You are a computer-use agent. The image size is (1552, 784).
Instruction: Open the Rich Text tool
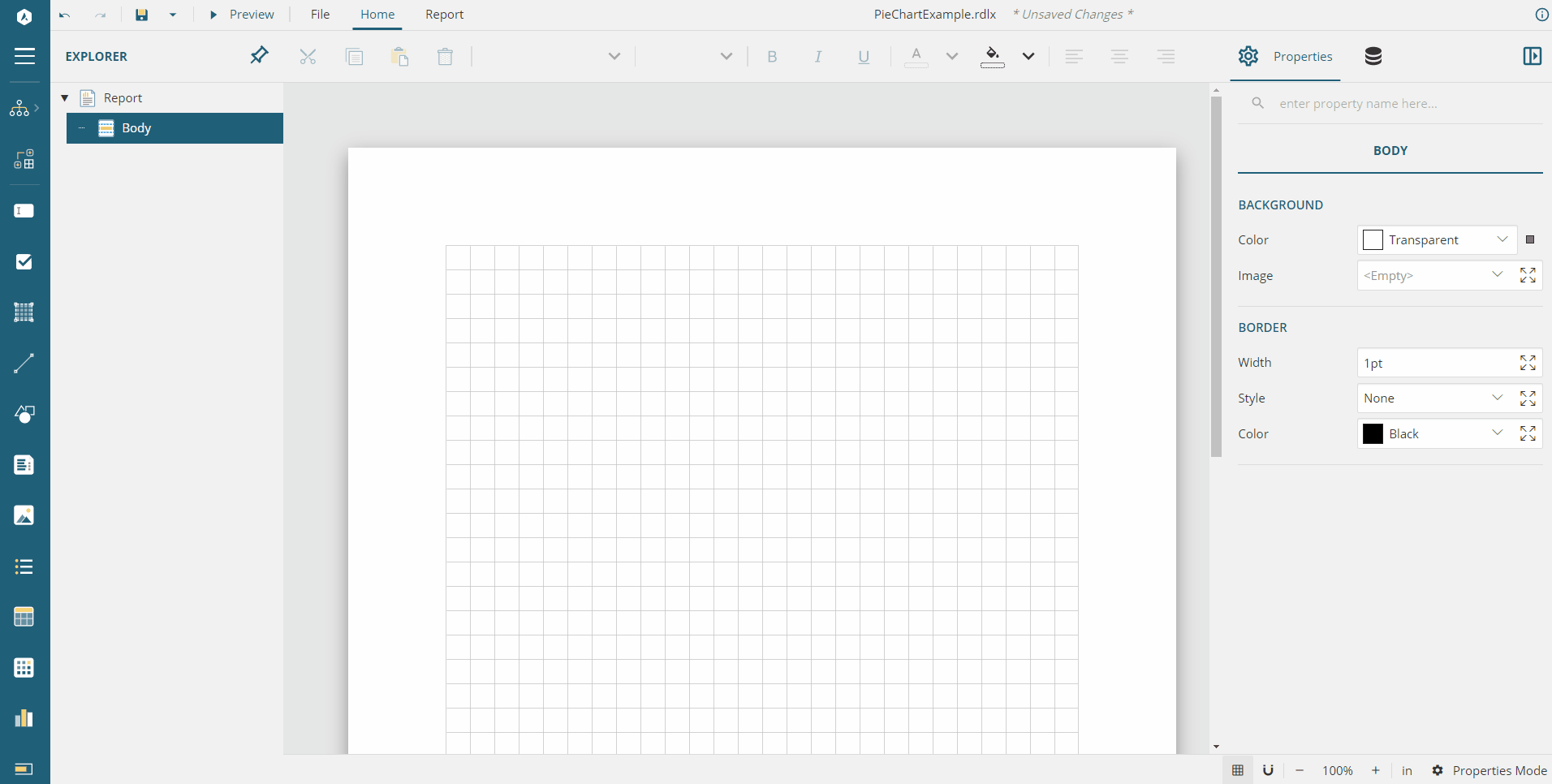pyautogui.click(x=24, y=465)
